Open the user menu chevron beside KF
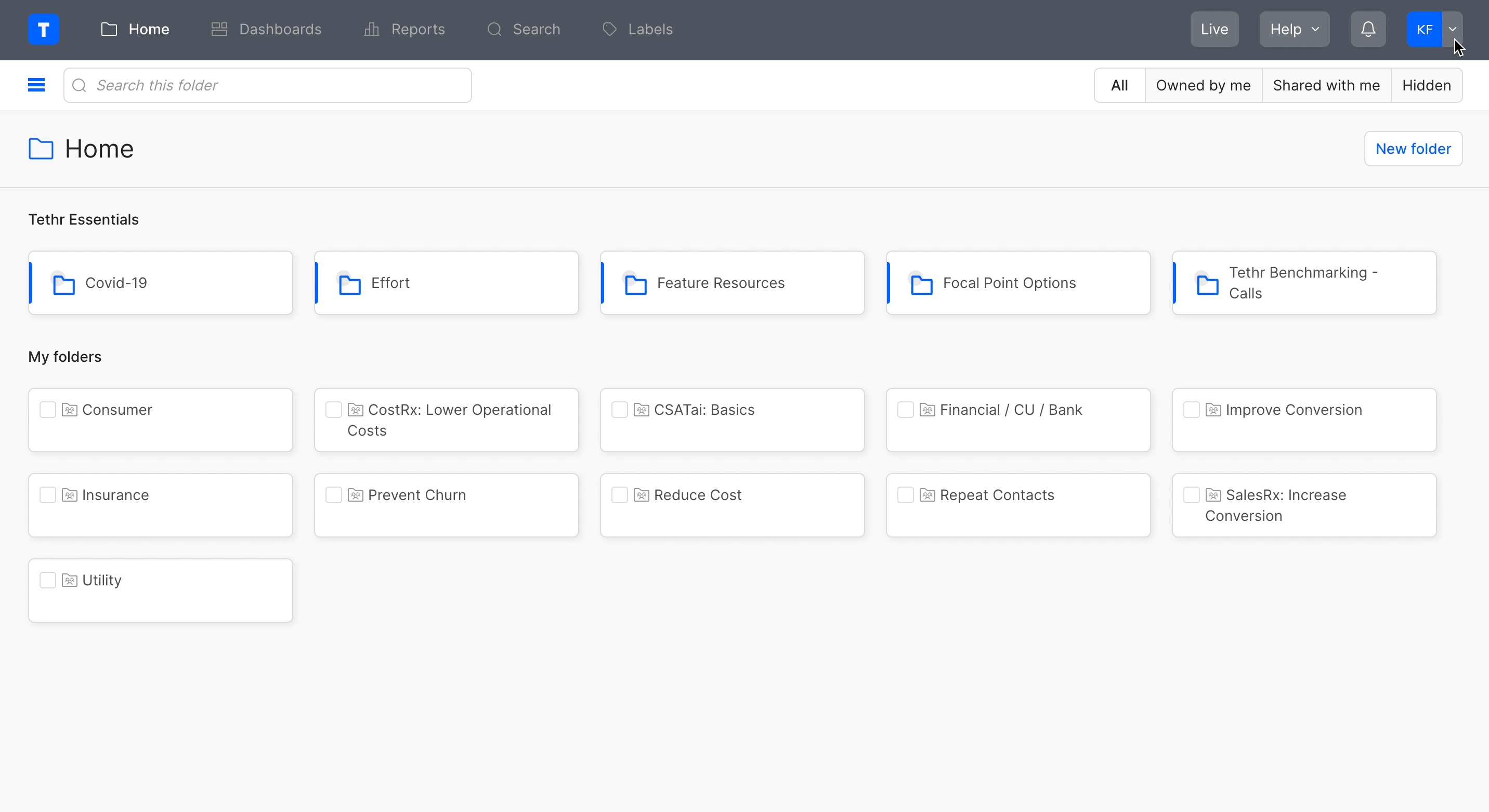 [1452, 29]
